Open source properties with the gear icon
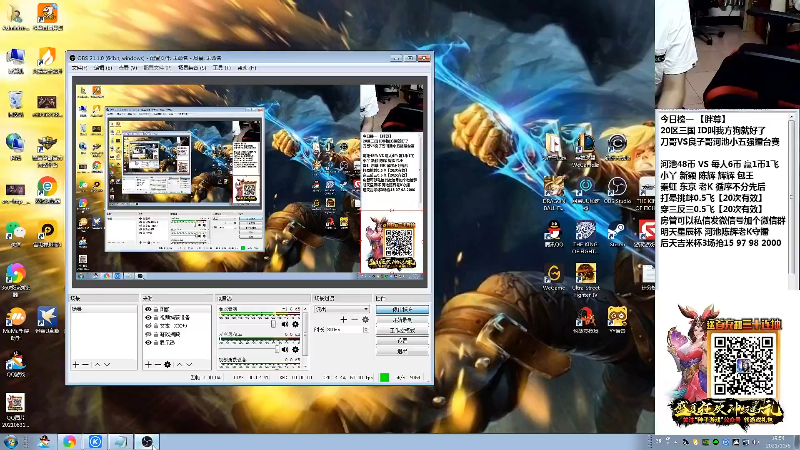The image size is (800, 450). [x=167, y=364]
